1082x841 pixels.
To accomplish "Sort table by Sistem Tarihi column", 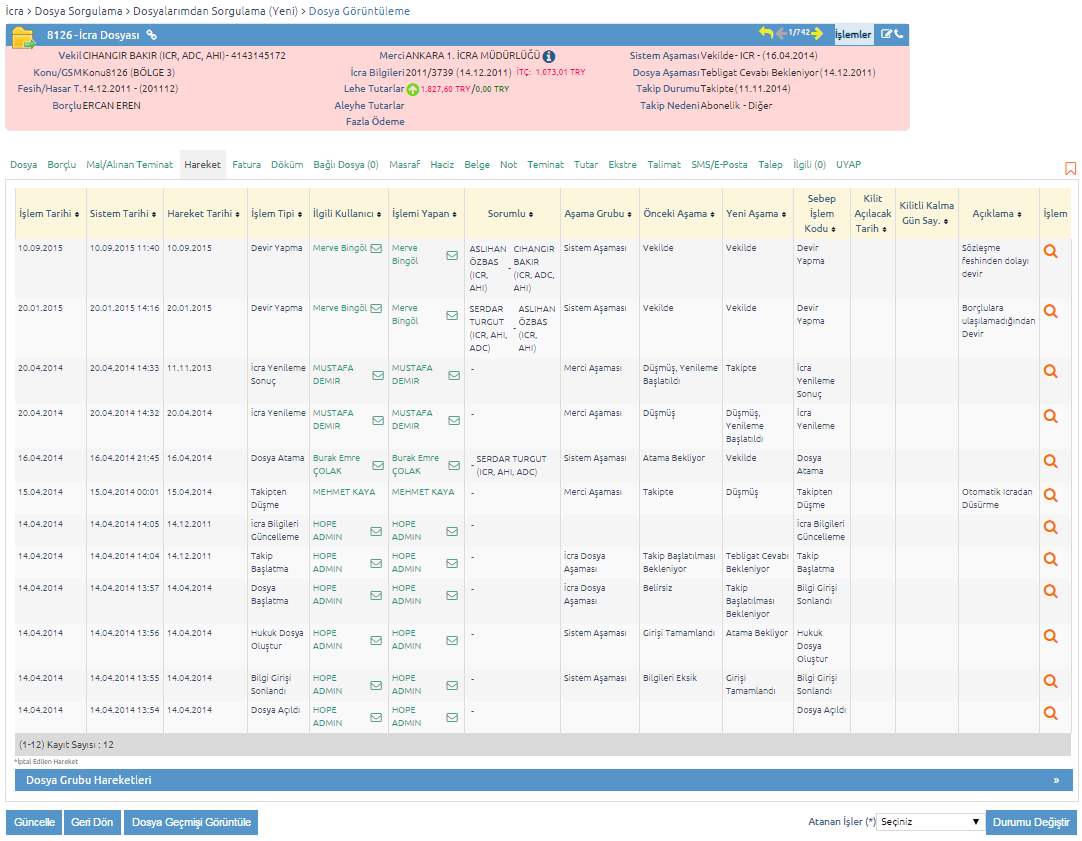I will (123, 214).
